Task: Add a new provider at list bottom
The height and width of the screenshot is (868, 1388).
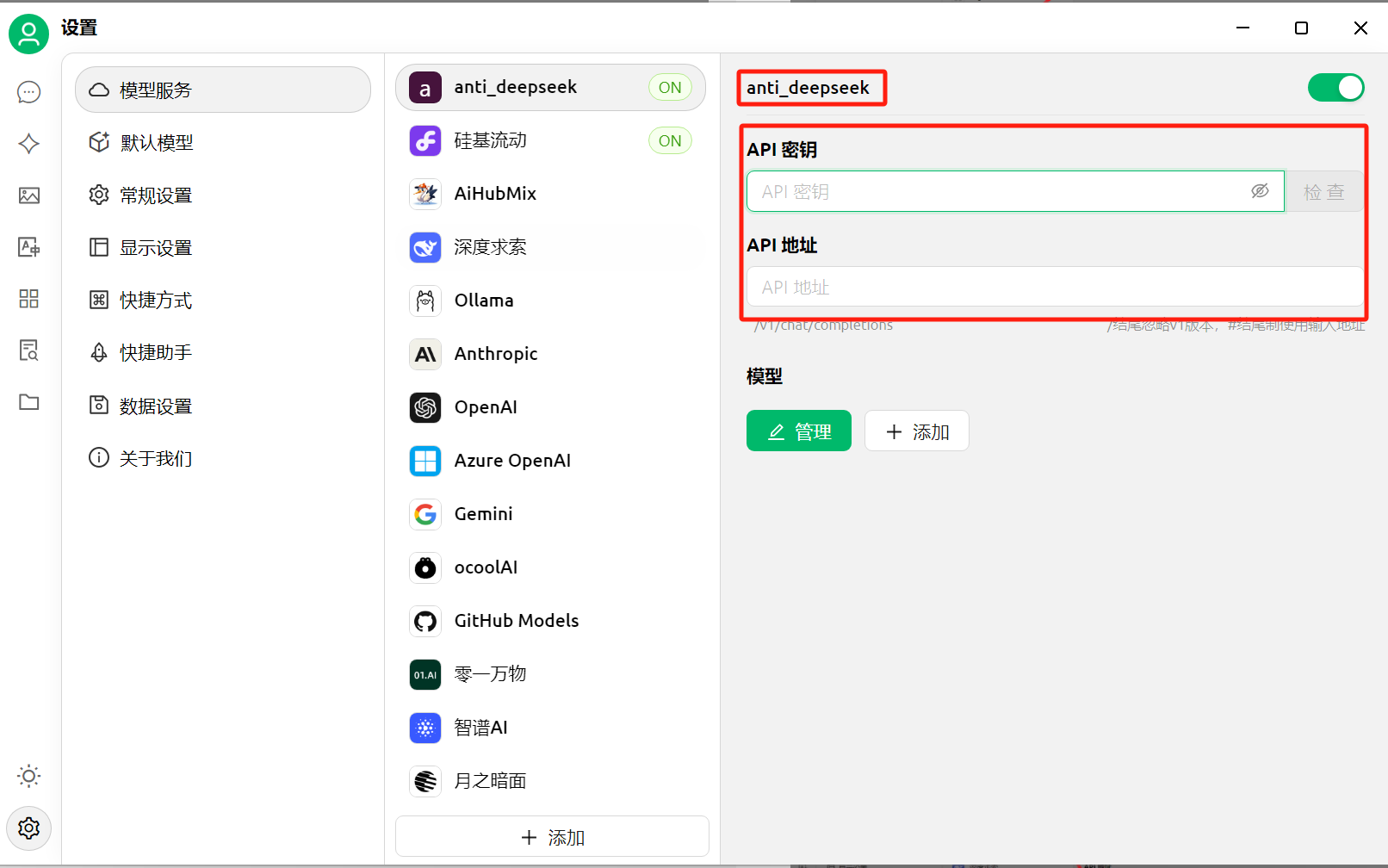Action: 552,837
